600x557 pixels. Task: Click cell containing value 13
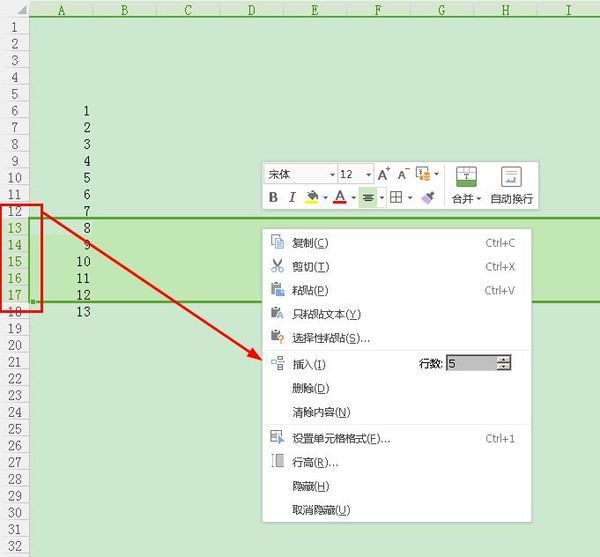pos(62,311)
